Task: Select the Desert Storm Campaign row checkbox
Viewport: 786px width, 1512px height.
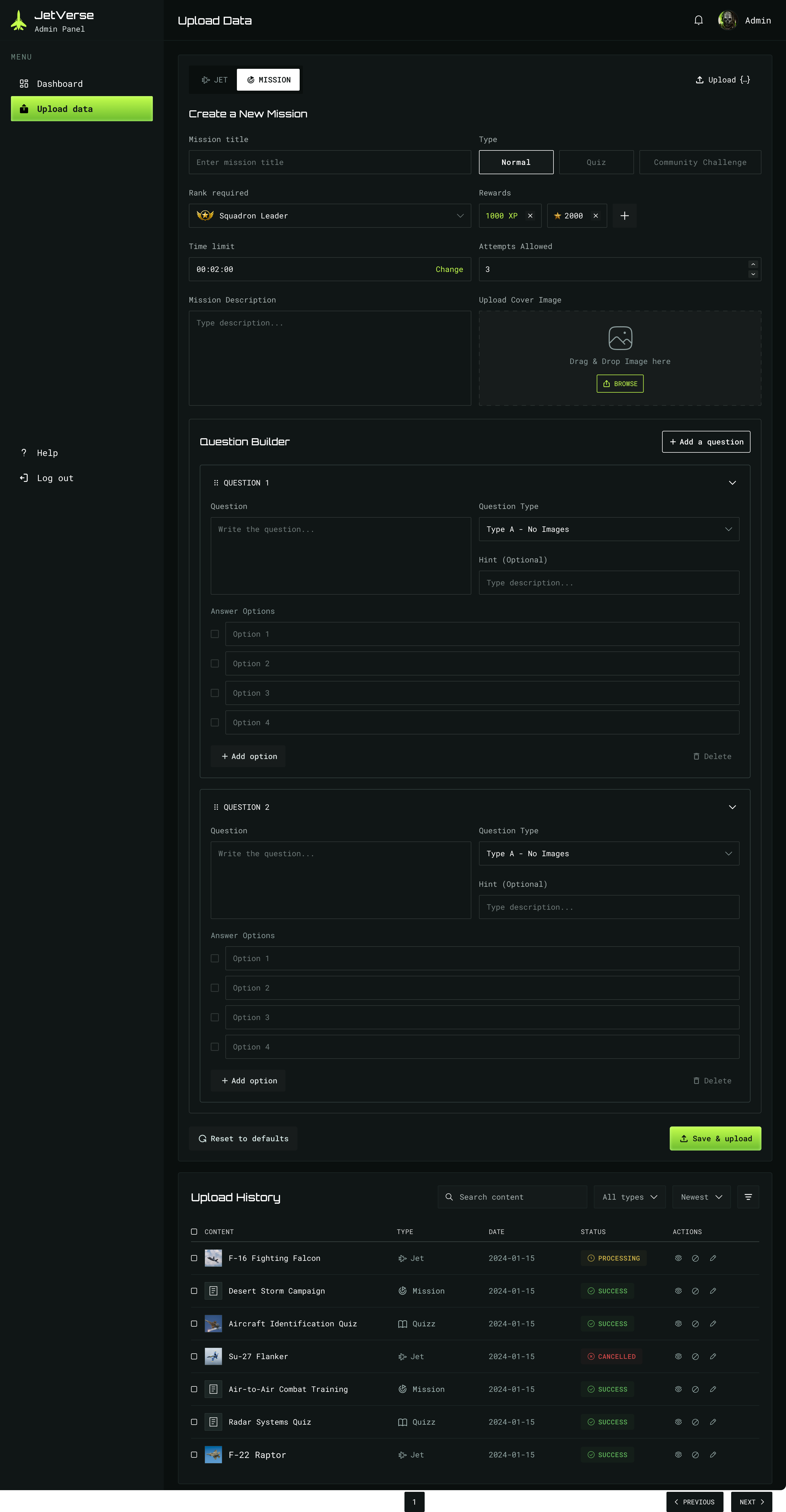Action: click(194, 1291)
